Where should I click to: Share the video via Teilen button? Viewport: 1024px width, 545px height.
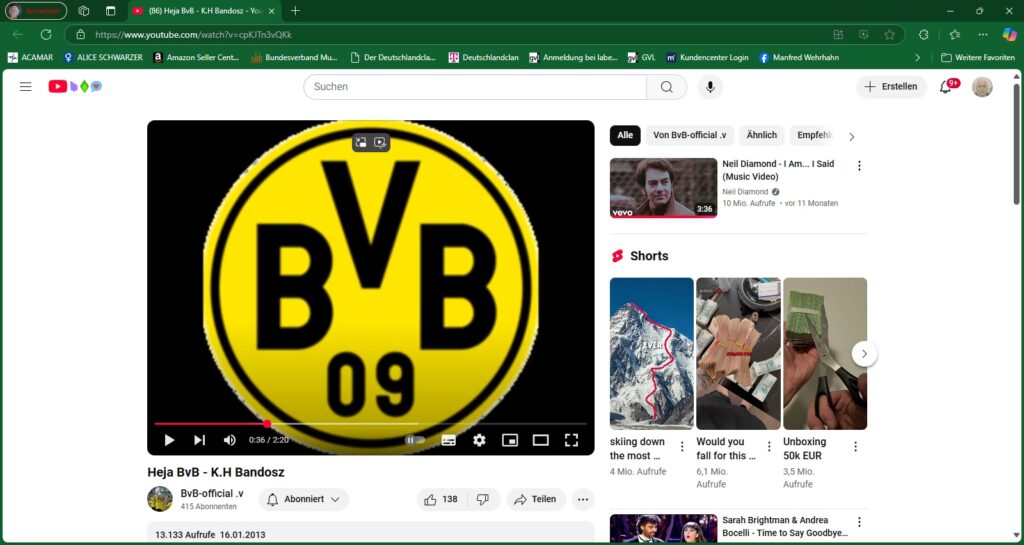(536, 499)
